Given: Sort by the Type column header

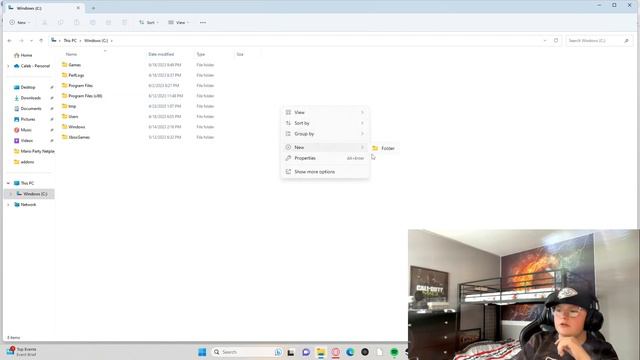Looking at the screenshot, I should pyautogui.click(x=200, y=54).
